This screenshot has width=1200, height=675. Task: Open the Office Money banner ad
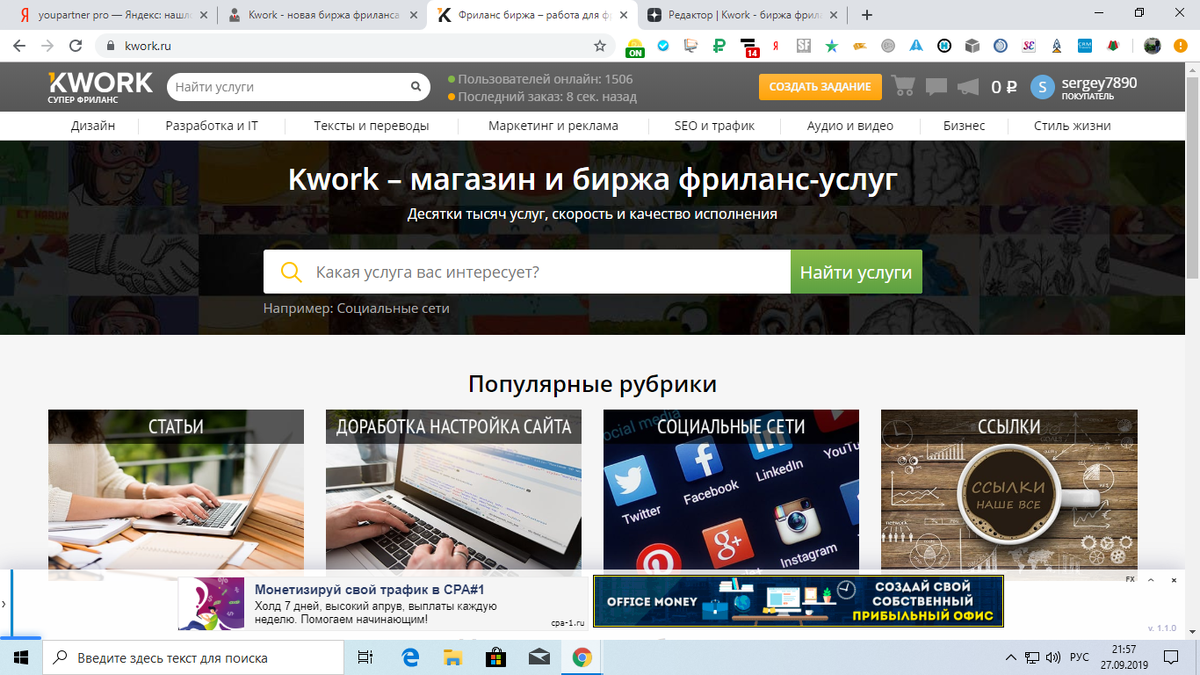coord(798,602)
